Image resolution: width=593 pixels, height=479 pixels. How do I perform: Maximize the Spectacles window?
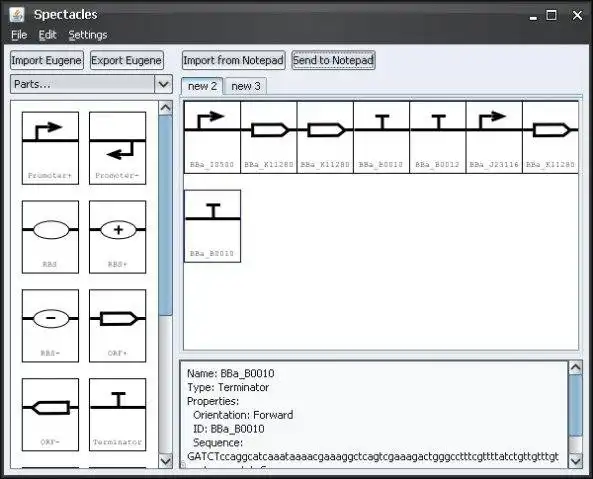[551, 15]
